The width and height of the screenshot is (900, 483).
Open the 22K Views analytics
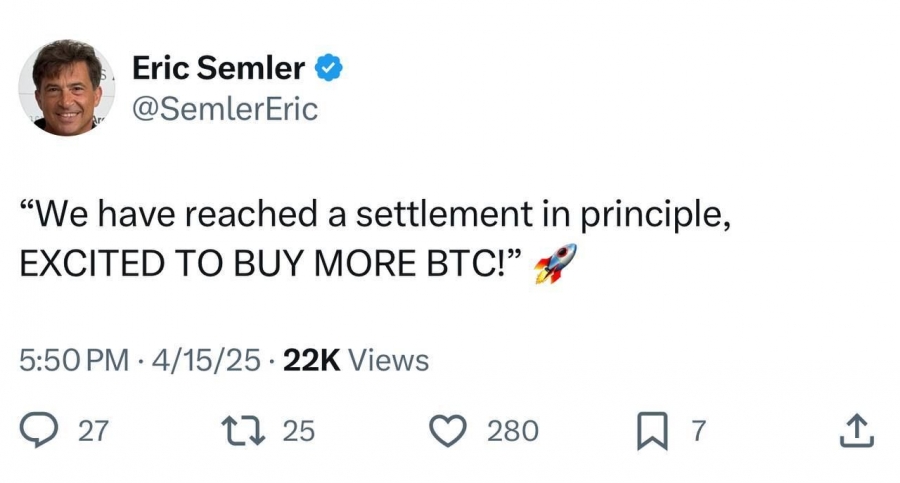tap(356, 361)
